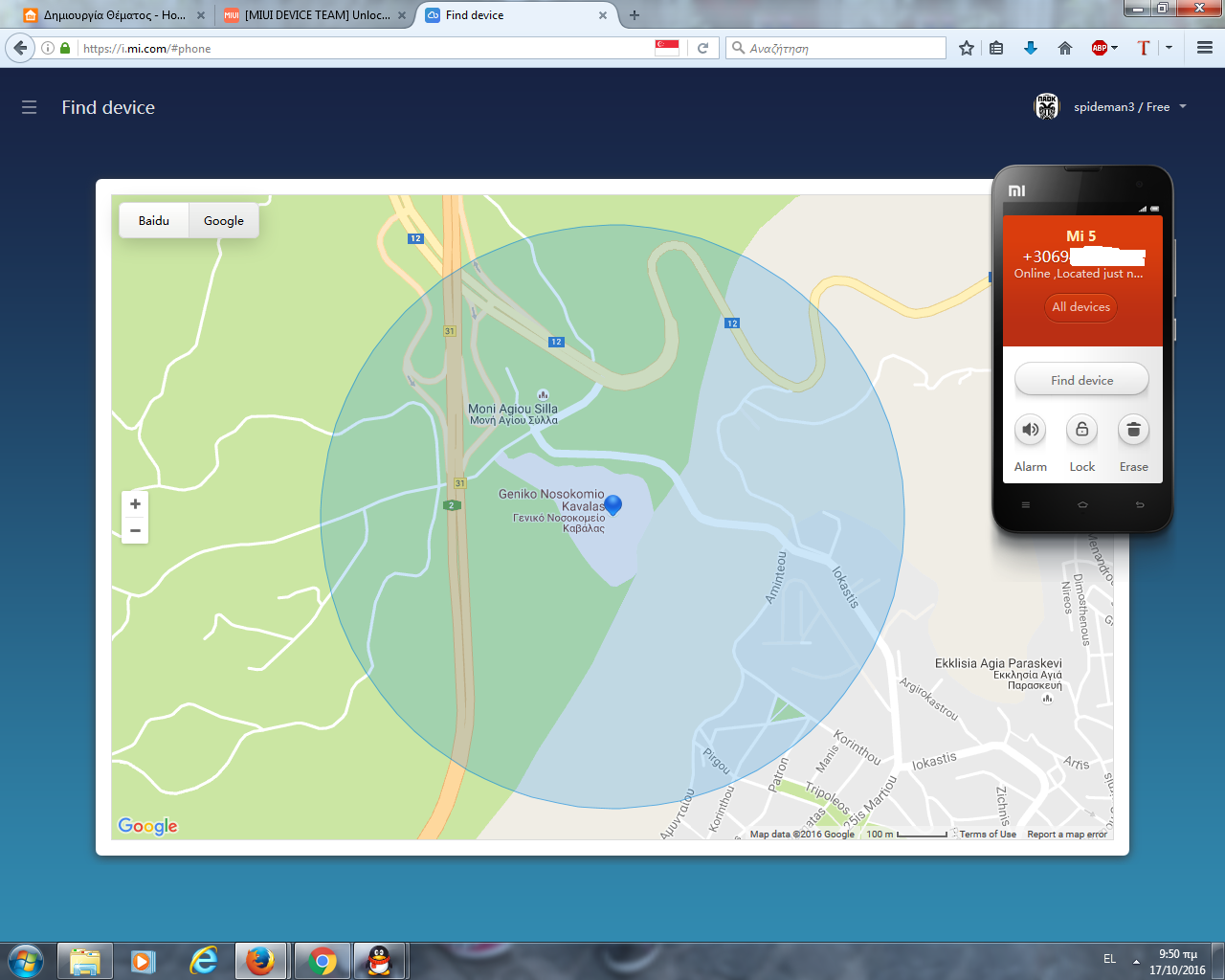Launch the media player from the taskbar
This screenshot has width=1225, height=980.
(x=144, y=961)
